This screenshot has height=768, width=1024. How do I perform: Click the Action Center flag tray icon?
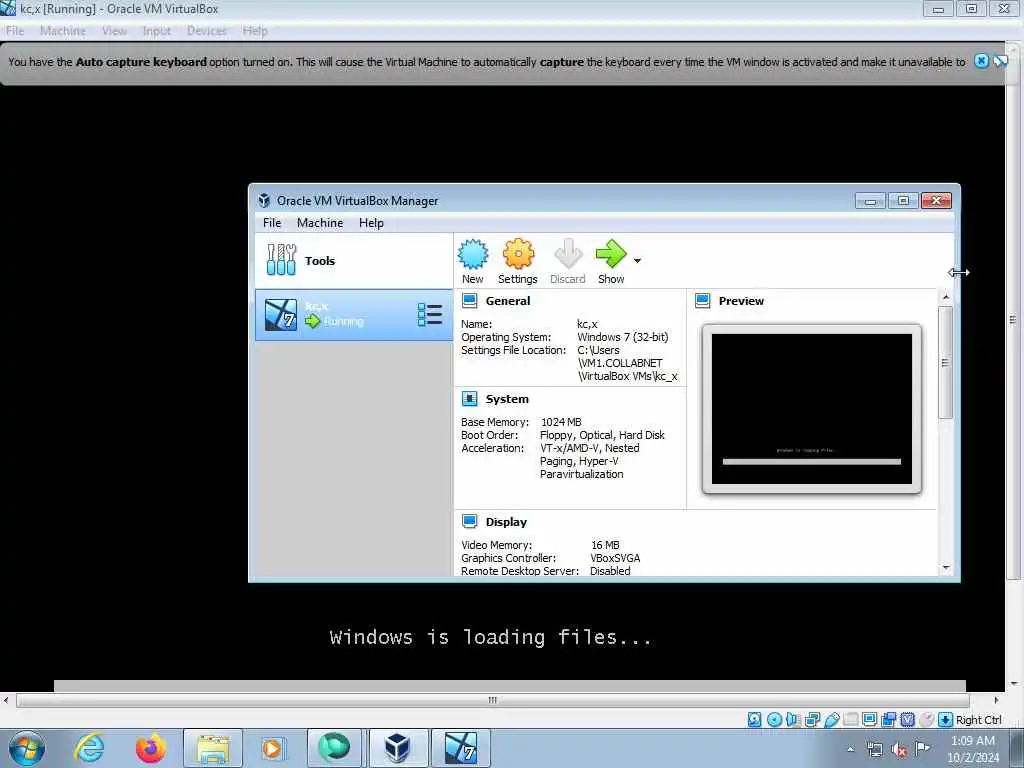pyautogui.click(x=923, y=748)
